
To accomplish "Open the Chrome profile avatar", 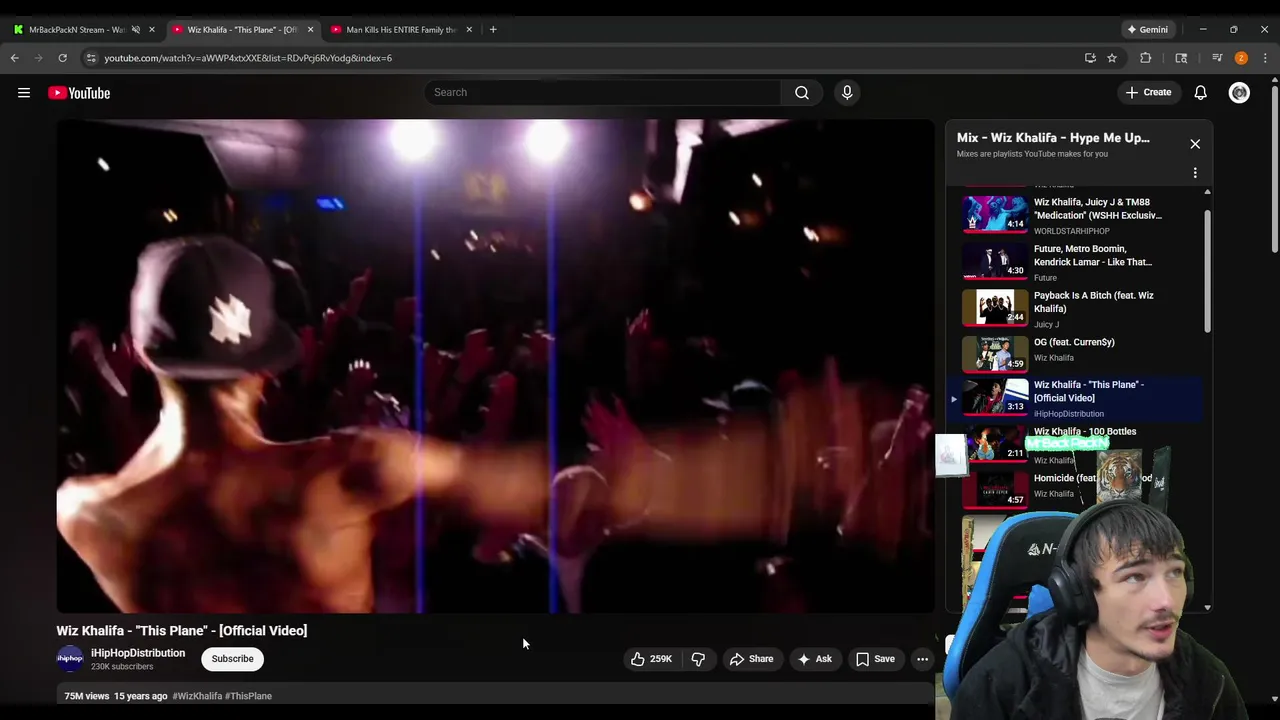I will tap(1241, 58).
